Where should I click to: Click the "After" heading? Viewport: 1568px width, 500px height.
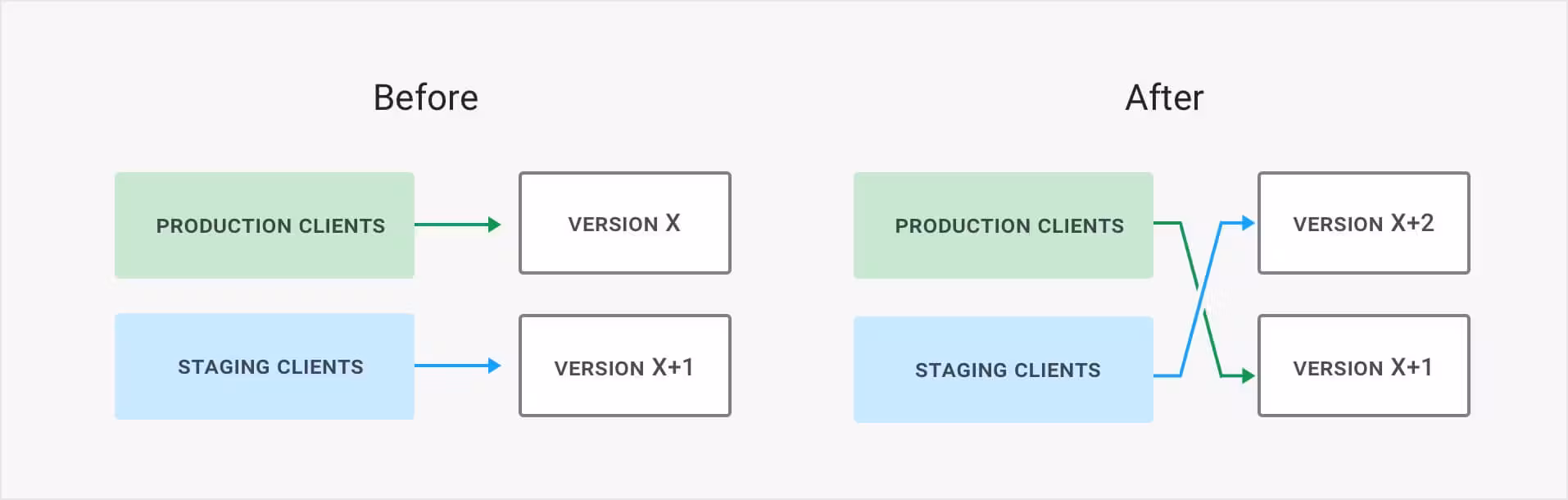click(x=1164, y=98)
